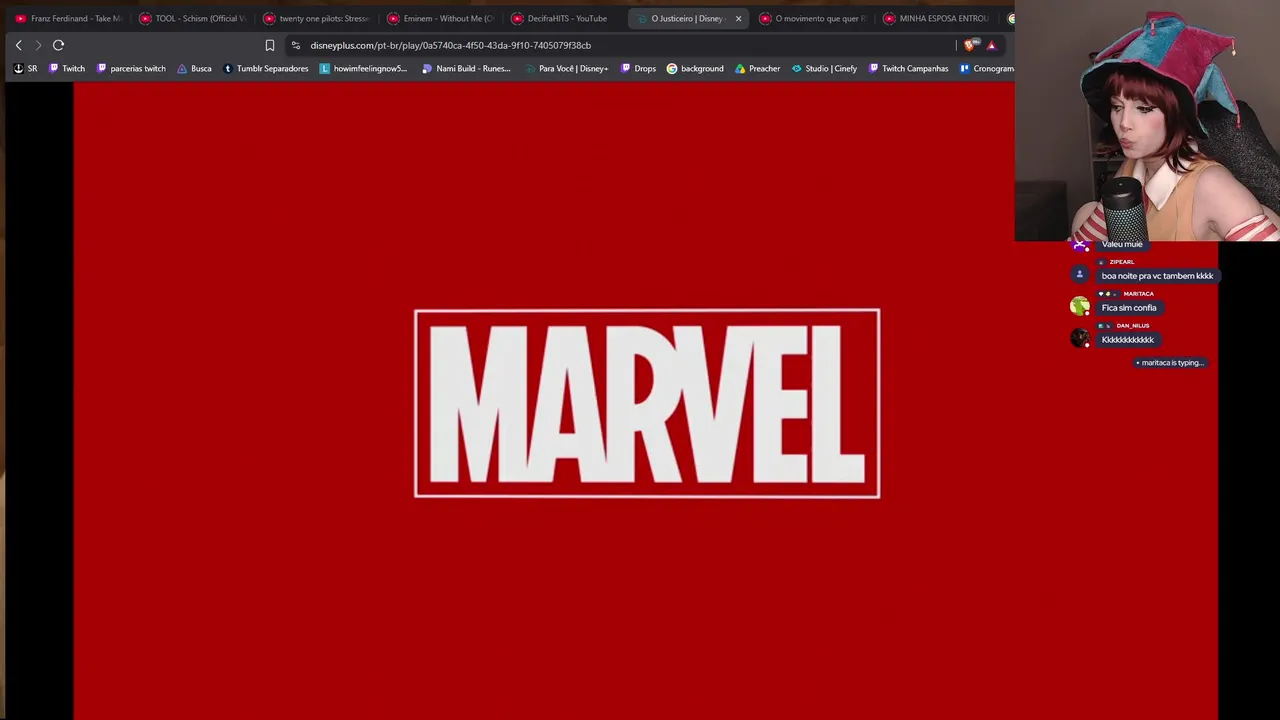Screen dimensions: 1280x720
Task: Click the chat message 'boa noite pra vc tambem kkkk'
Action: 1157,276
